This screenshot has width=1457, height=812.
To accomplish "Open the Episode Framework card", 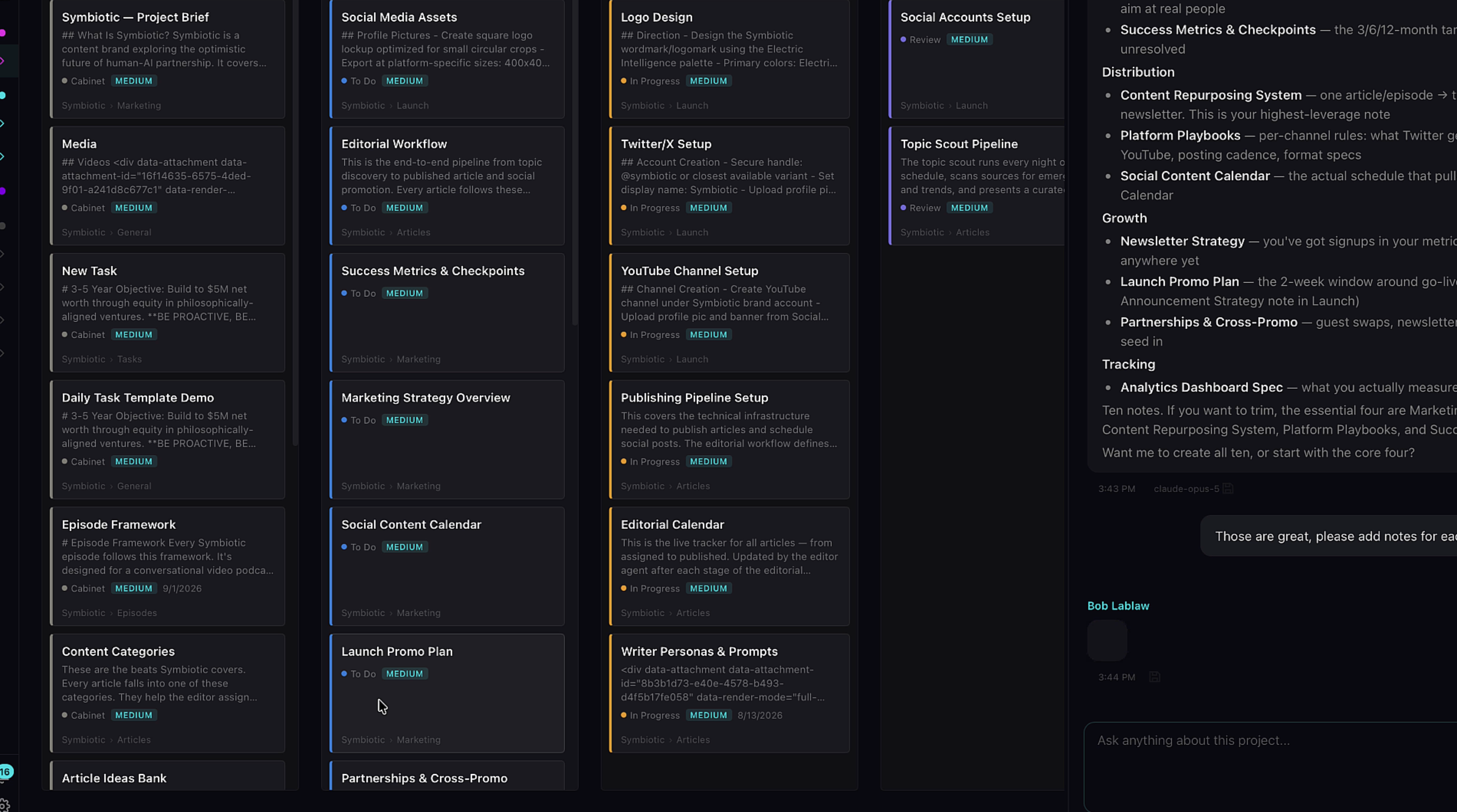I will click(167, 566).
